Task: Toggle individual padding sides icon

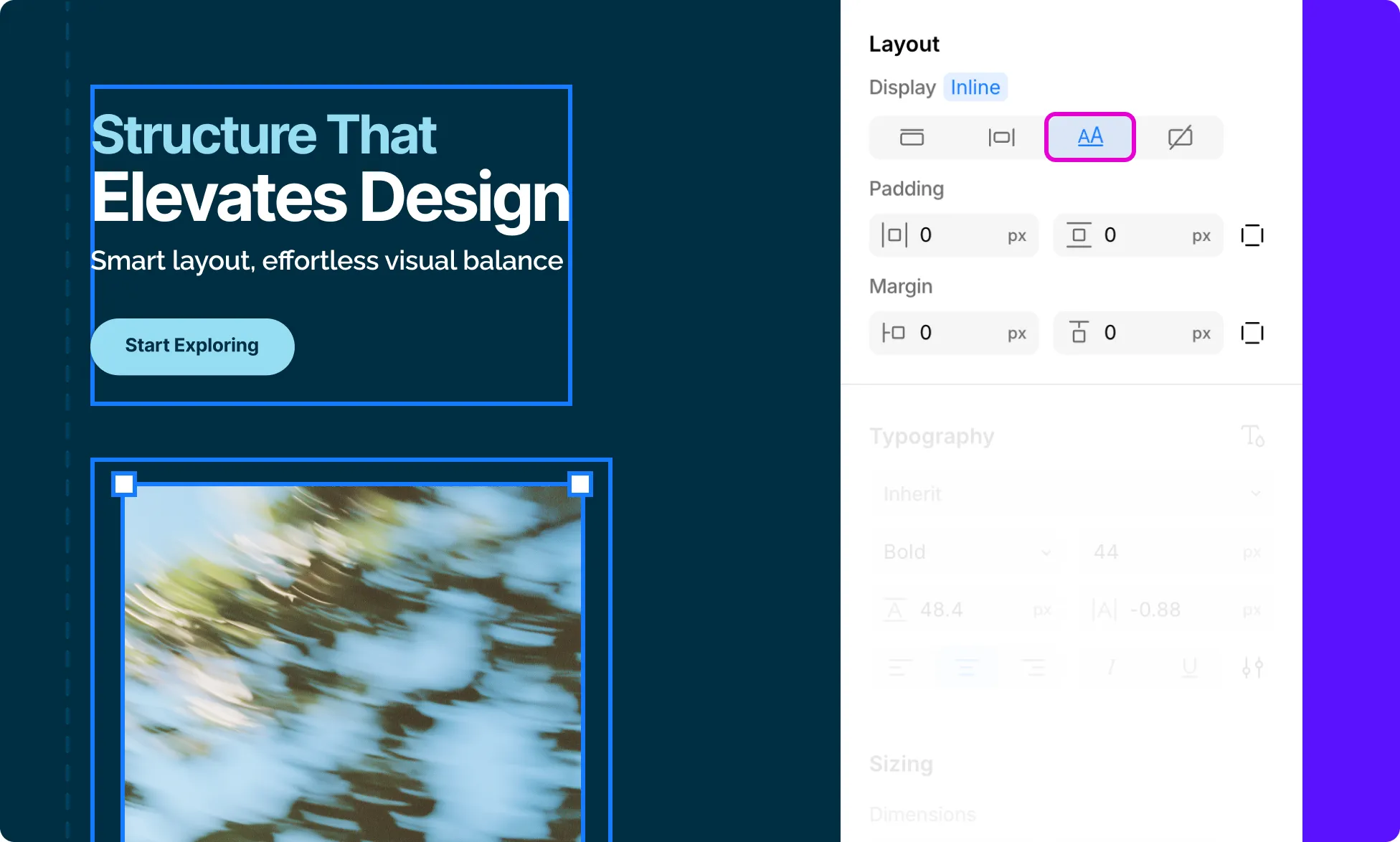Action: coord(1252,235)
